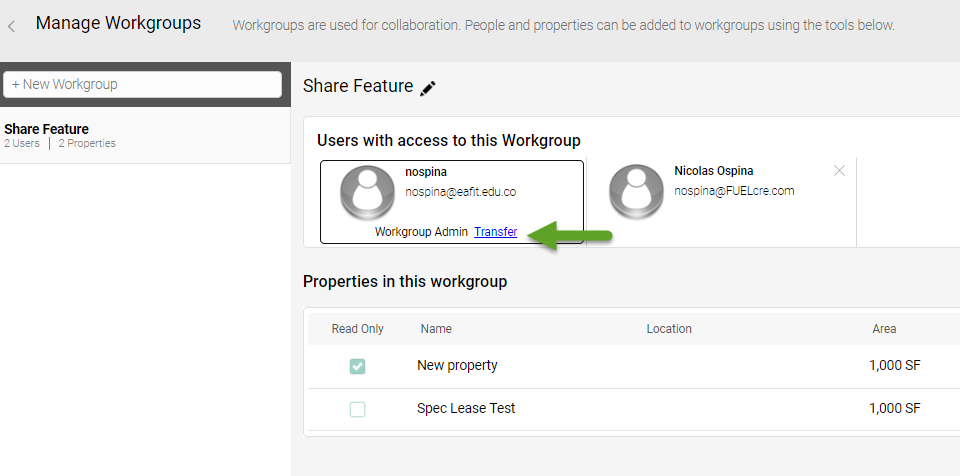Remove Nicolas Ospina using the X icon
The width and height of the screenshot is (960, 476).
[x=839, y=171]
